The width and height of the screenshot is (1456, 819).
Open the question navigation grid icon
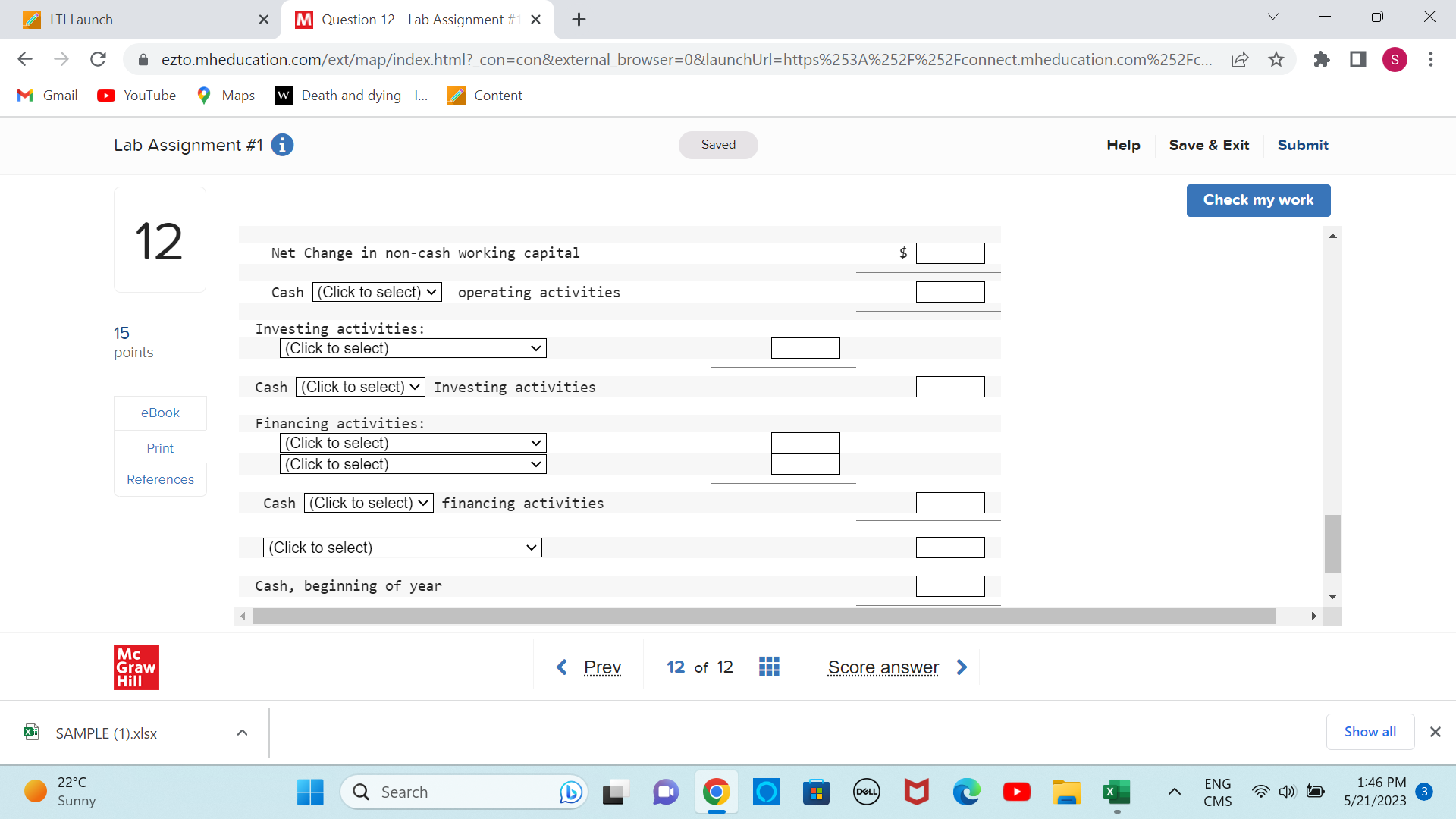tap(769, 667)
